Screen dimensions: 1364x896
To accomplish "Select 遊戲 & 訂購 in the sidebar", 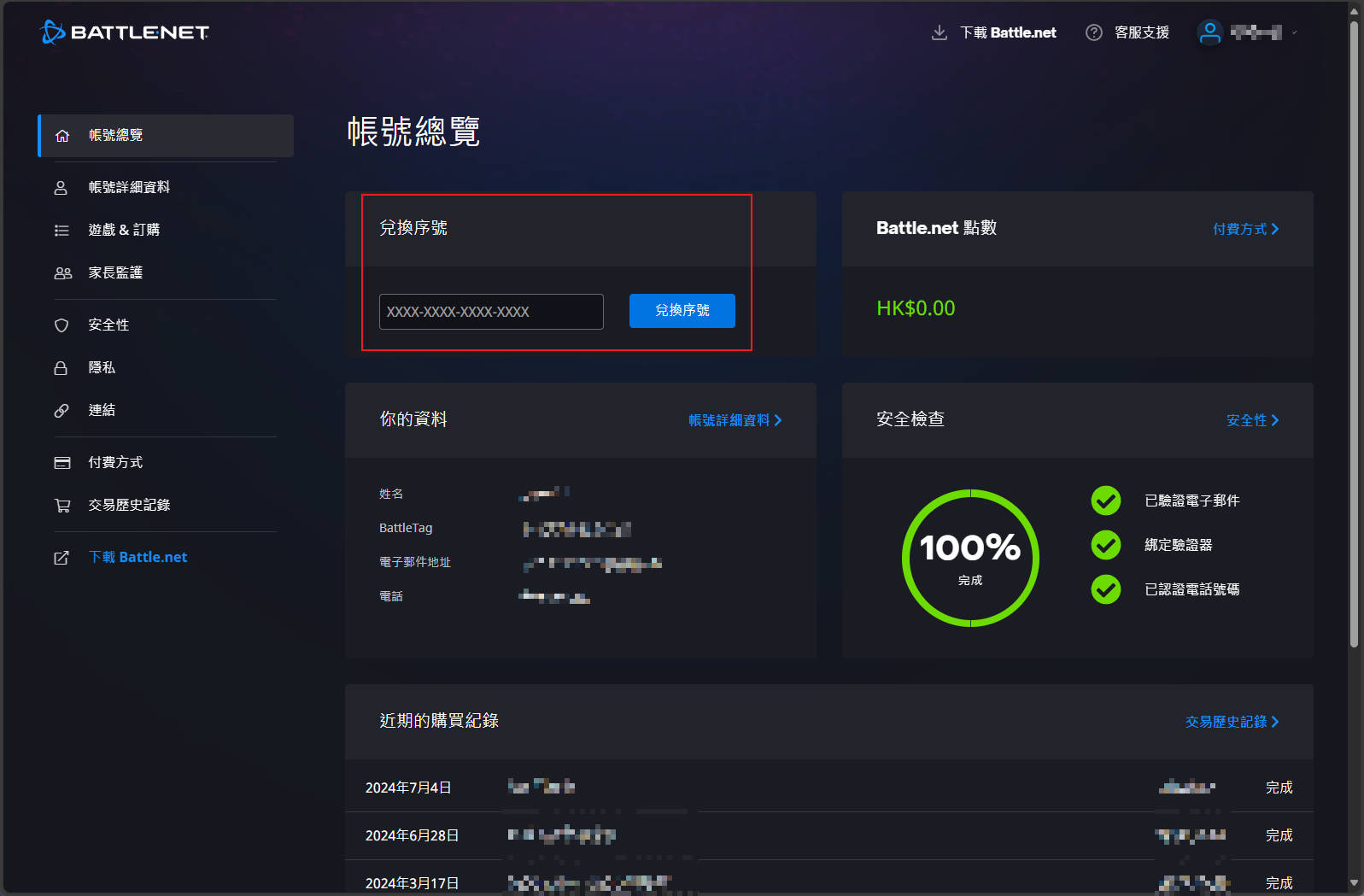I will [x=124, y=231].
